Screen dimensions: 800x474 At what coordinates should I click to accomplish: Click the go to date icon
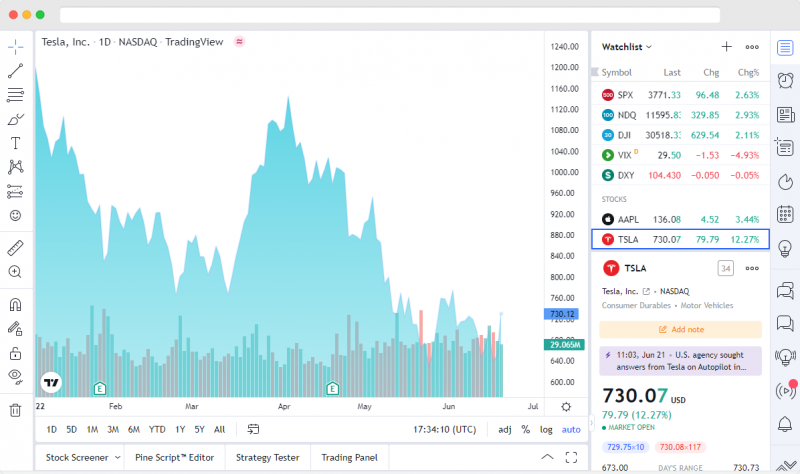tap(253, 429)
